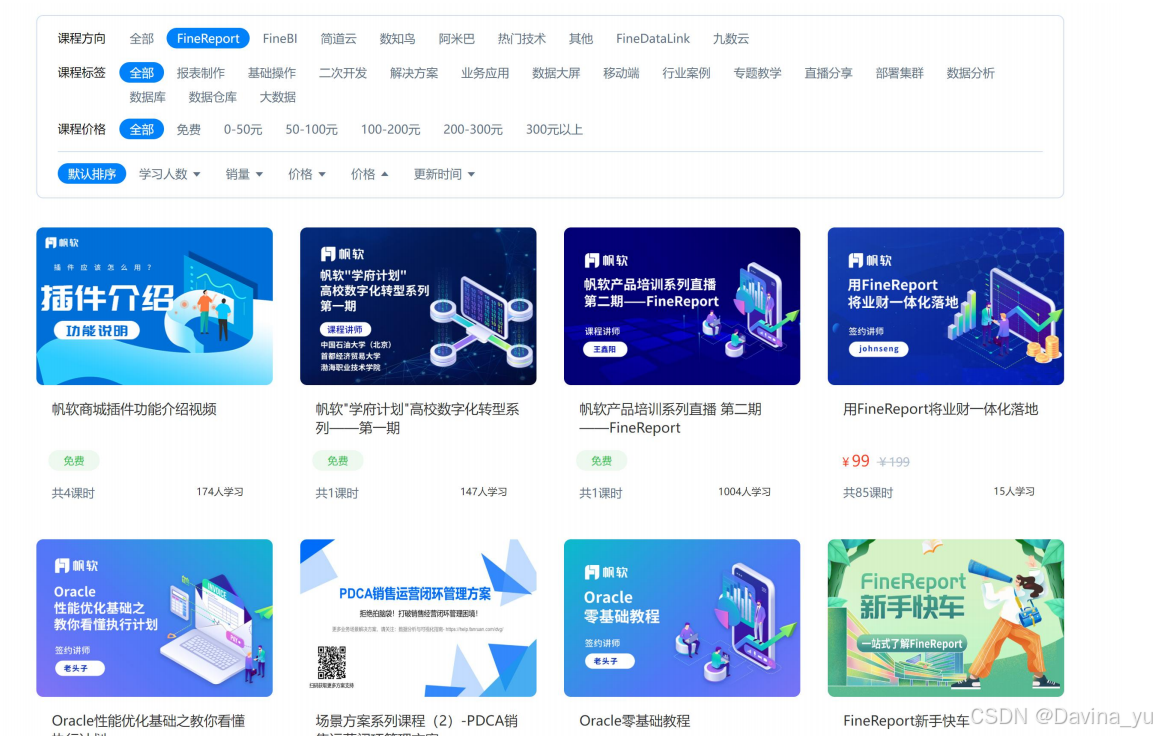The height and width of the screenshot is (736, 1157).
Task: Filter courses by 数知鸟 direction
Action: (397, 38)
